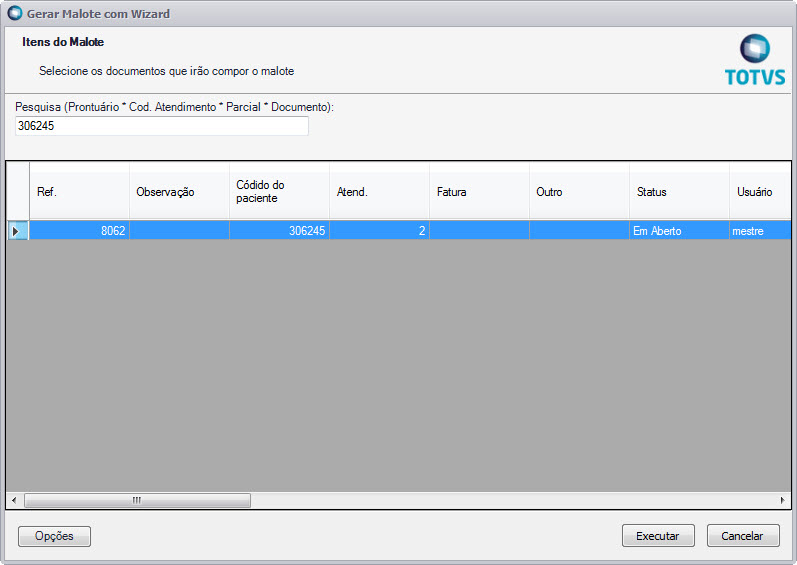Viewport: 797px width, 565px height.
Task: Click the Cancelar button
Action: coord(743,536)
